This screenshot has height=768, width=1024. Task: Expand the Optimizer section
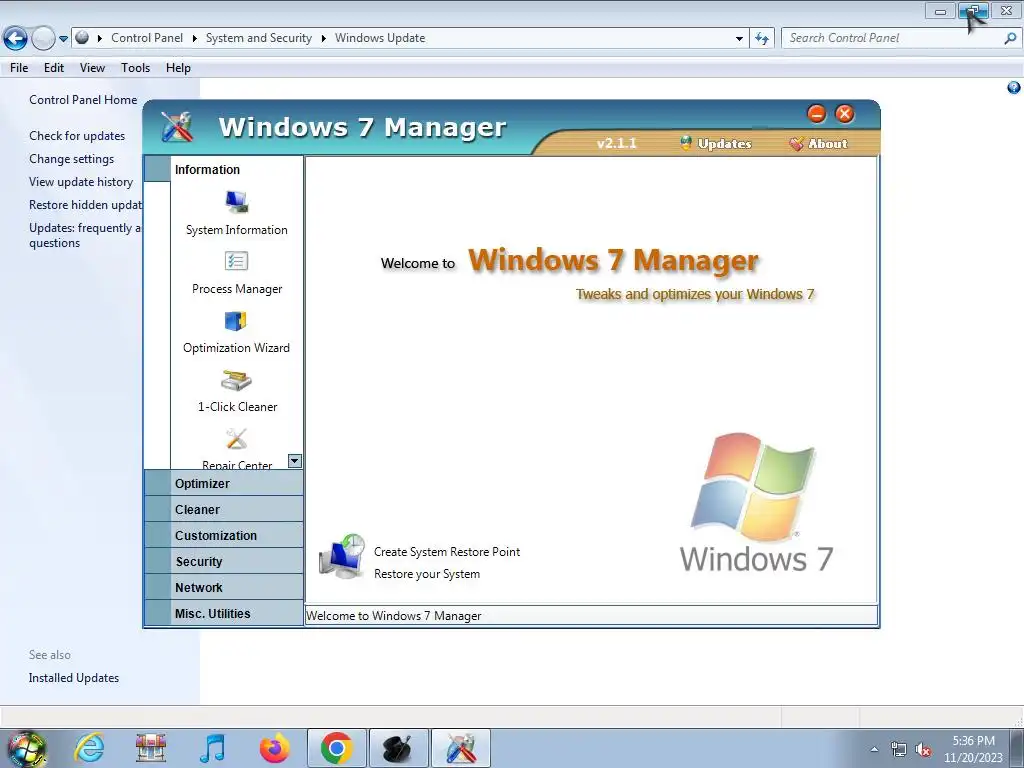[x=223, y=483]
